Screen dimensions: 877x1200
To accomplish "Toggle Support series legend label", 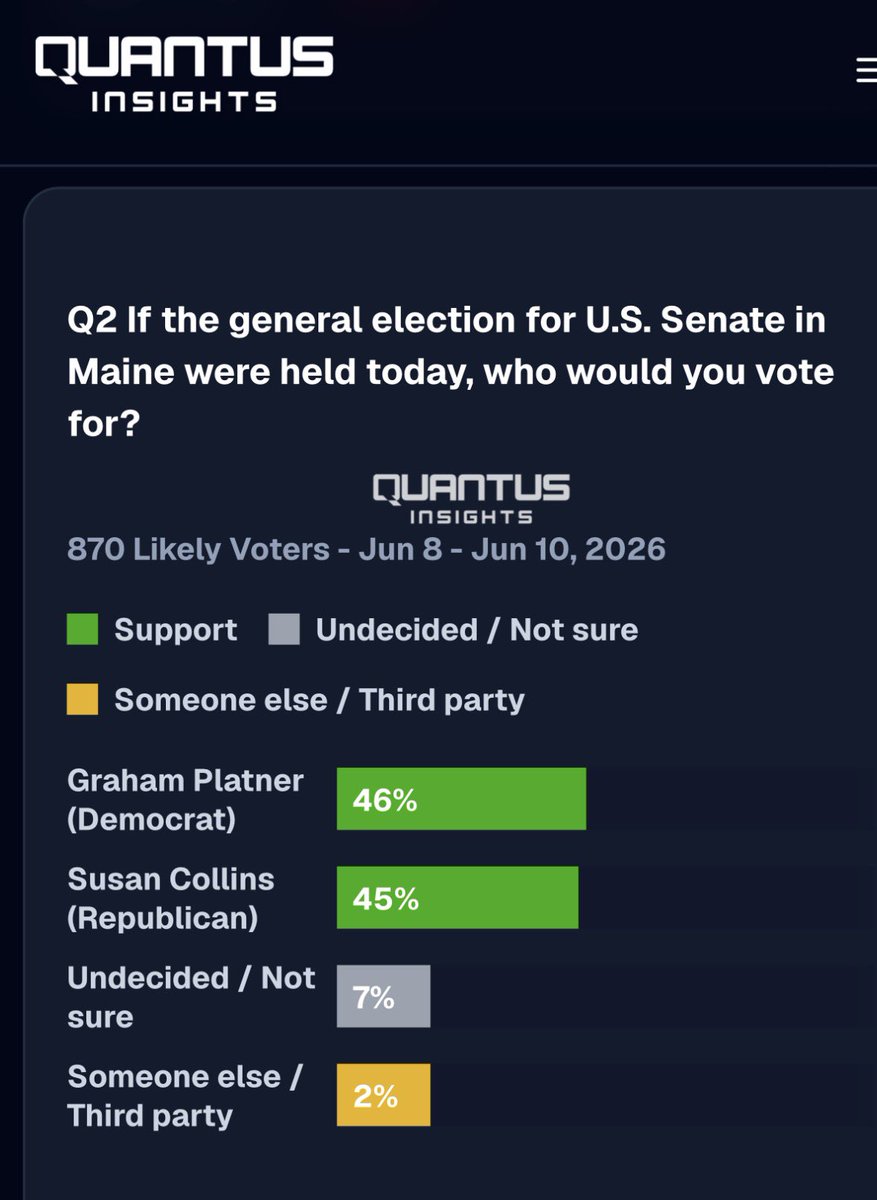I will 176,630.
